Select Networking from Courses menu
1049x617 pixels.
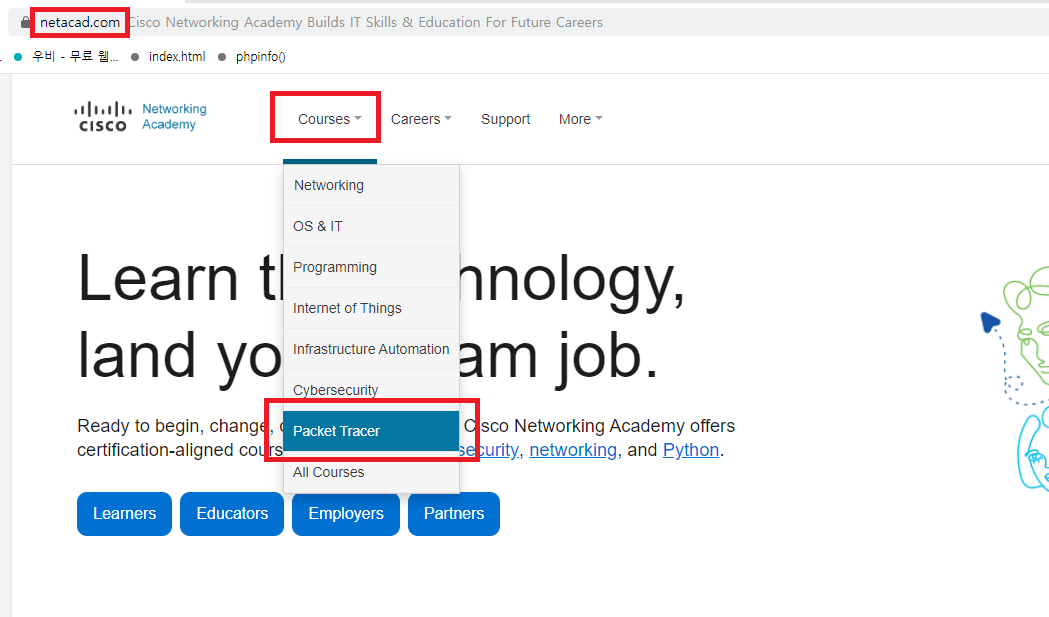(x=371, y=185)
